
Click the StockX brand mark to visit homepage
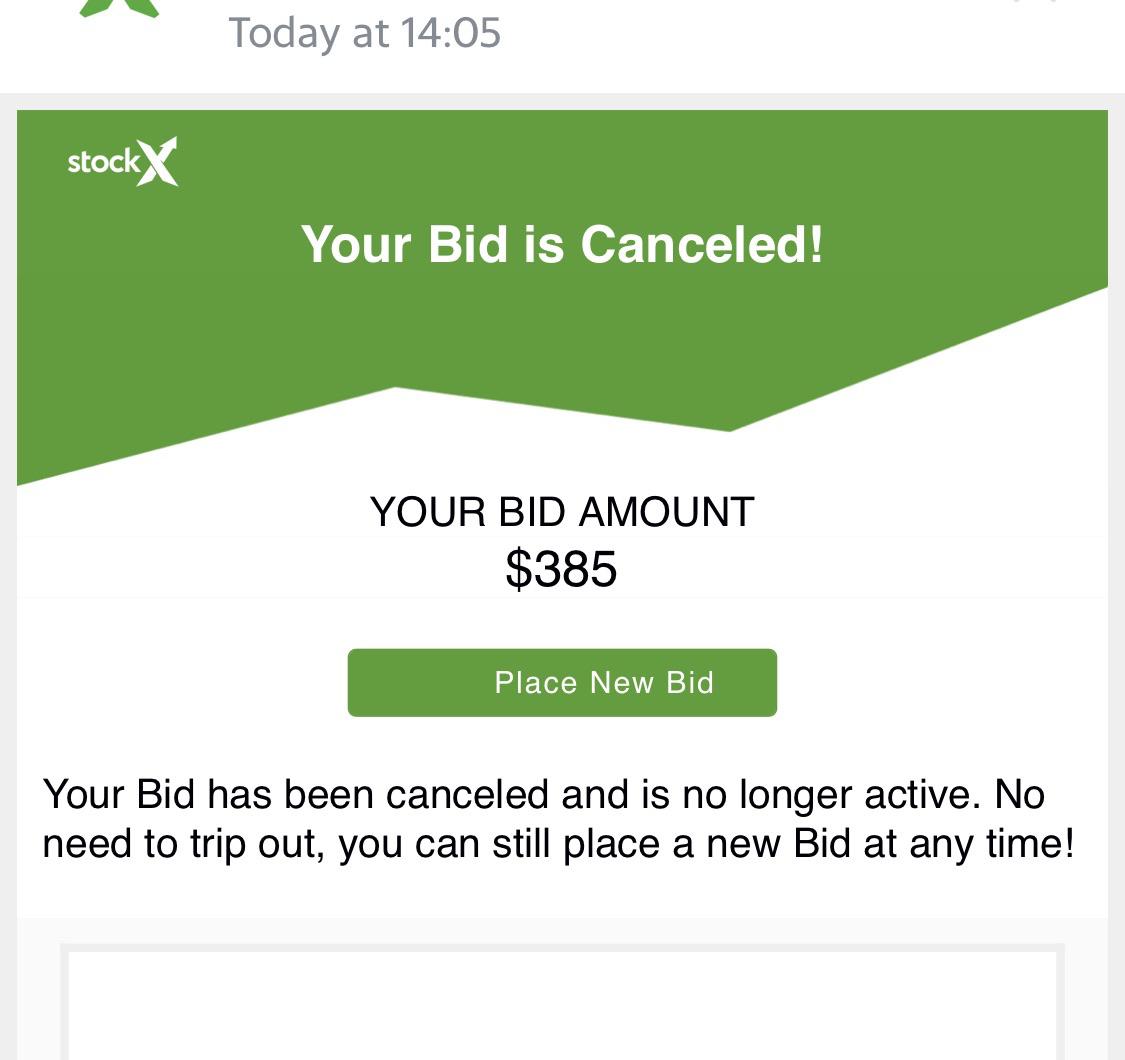[x=122, y=160]
